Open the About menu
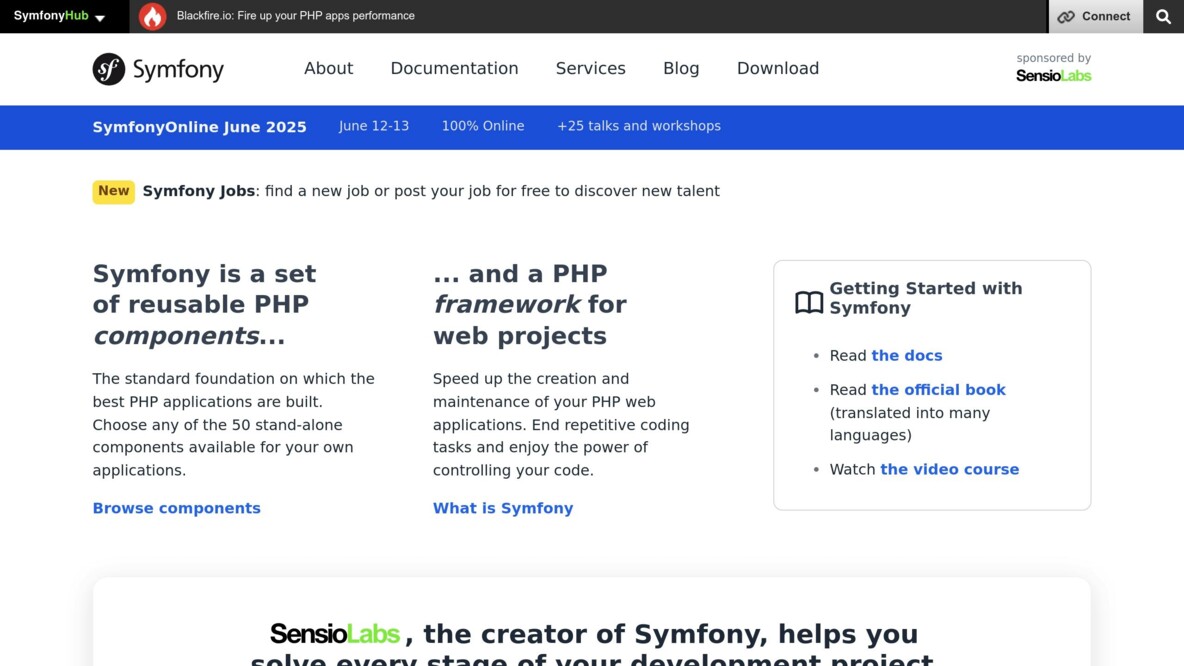 (328, 68)
